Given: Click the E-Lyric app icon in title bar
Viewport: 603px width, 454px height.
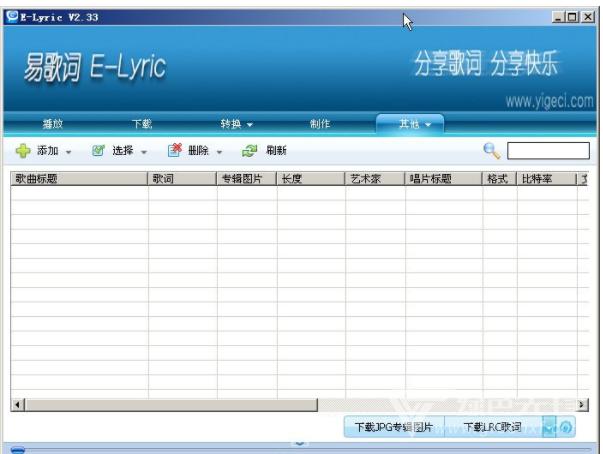Looking at the screenshot, I should [12, 17].
